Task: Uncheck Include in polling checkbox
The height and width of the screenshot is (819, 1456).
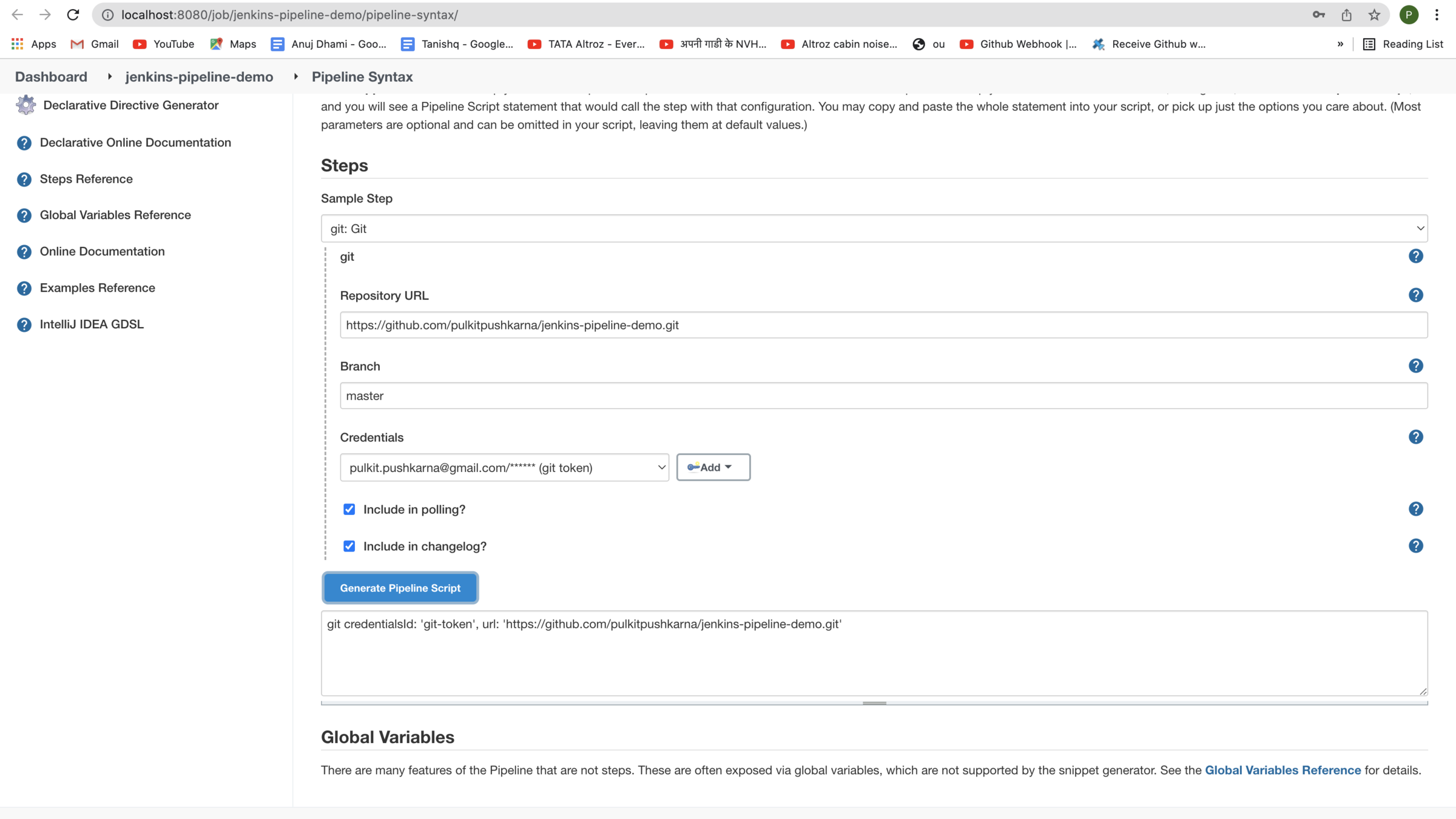Action: pos(349,509)
